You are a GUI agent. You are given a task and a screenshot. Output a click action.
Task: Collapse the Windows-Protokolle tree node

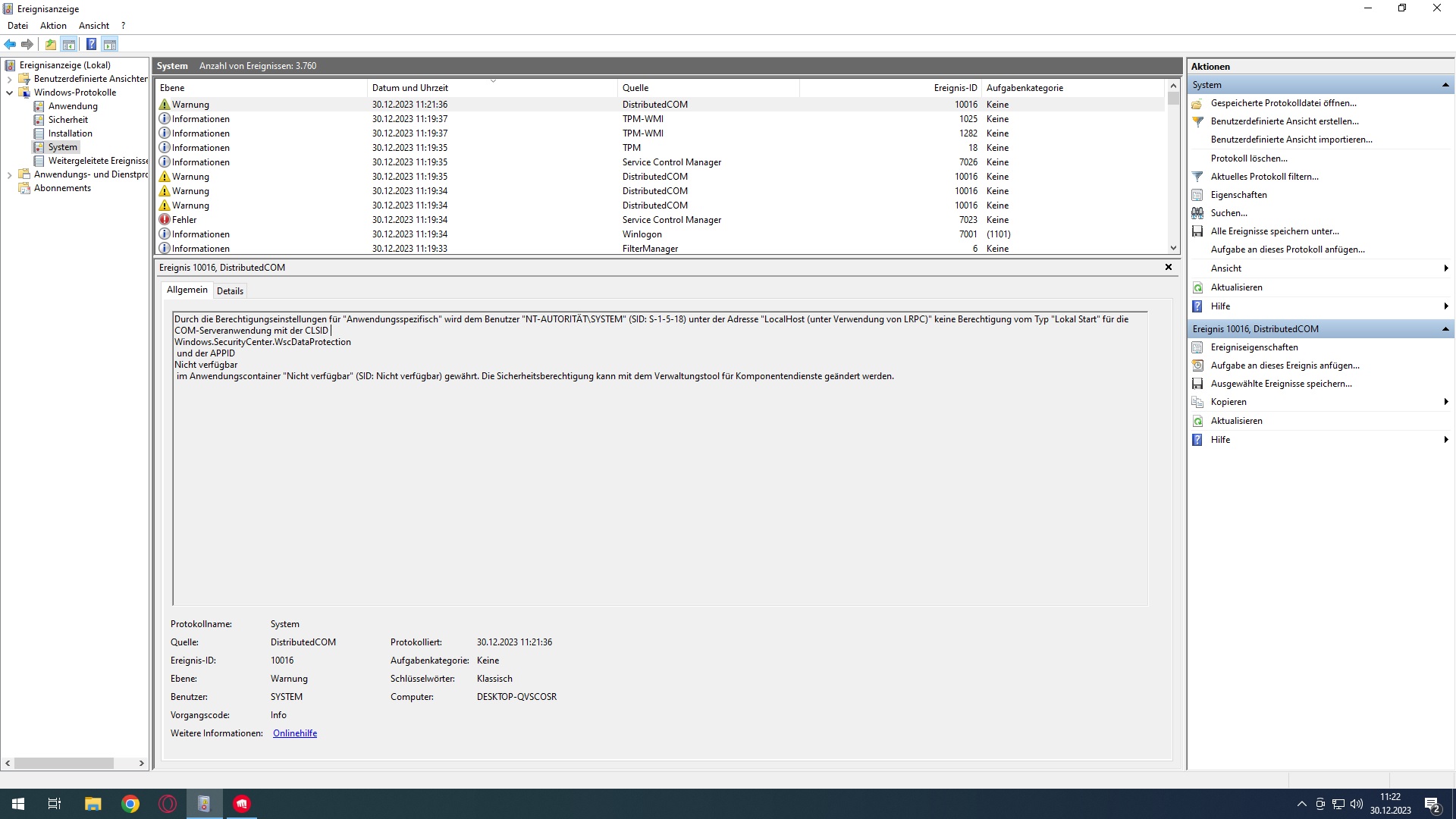point(9,93)
